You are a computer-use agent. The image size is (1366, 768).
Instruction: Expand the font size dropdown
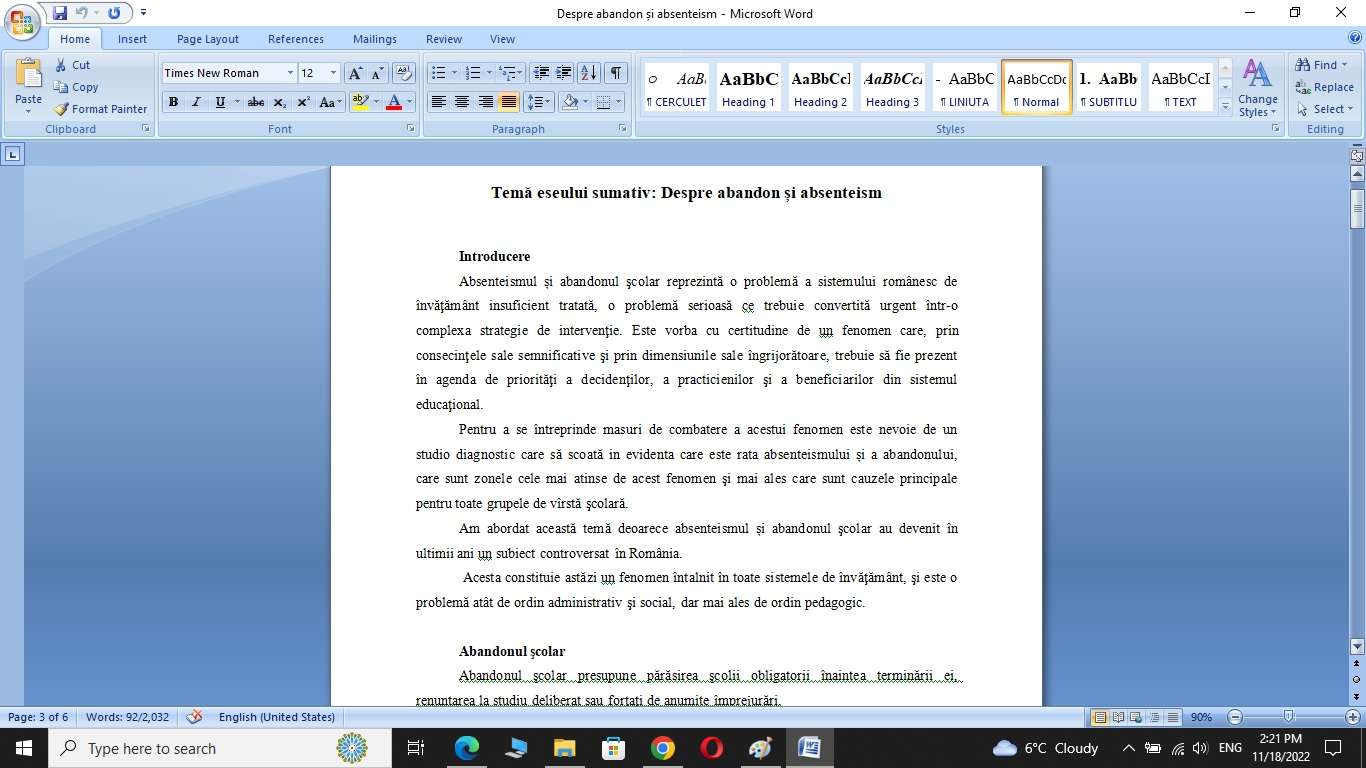[x=333, y=73]
